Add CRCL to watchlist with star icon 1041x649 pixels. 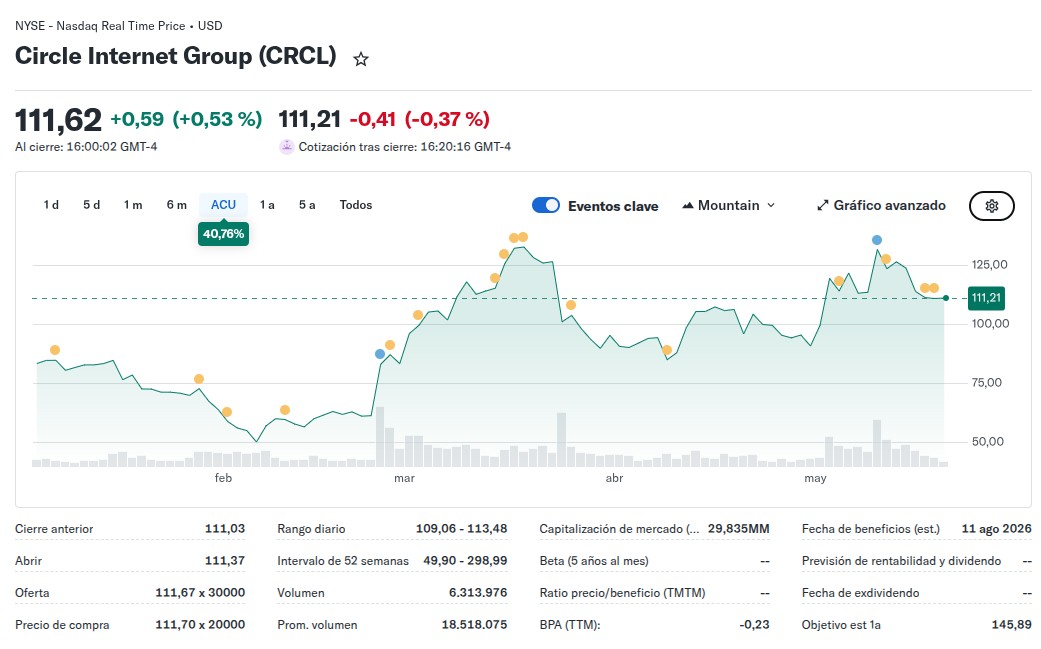coord(360,59)
